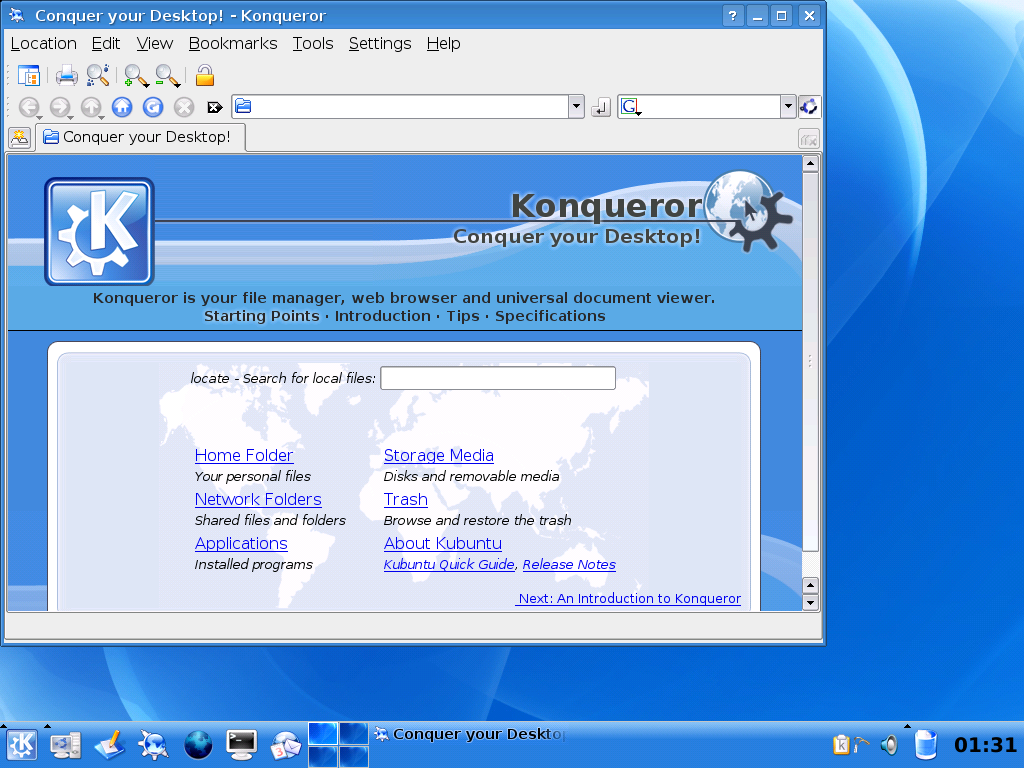Expand the search bar dropdown arrow

(x=788, y=106)
